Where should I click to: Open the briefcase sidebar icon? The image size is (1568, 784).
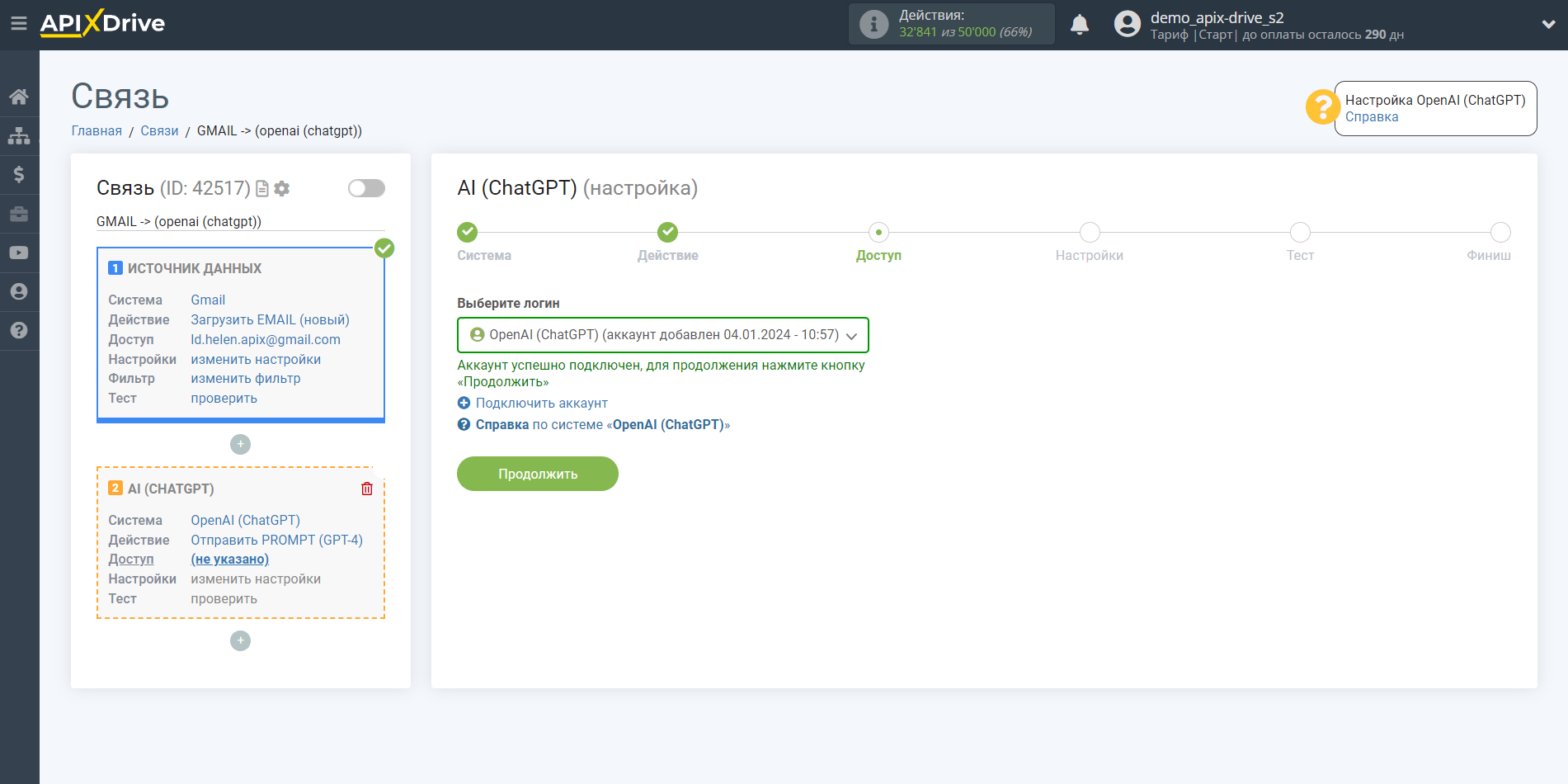[x=19, y=214]
